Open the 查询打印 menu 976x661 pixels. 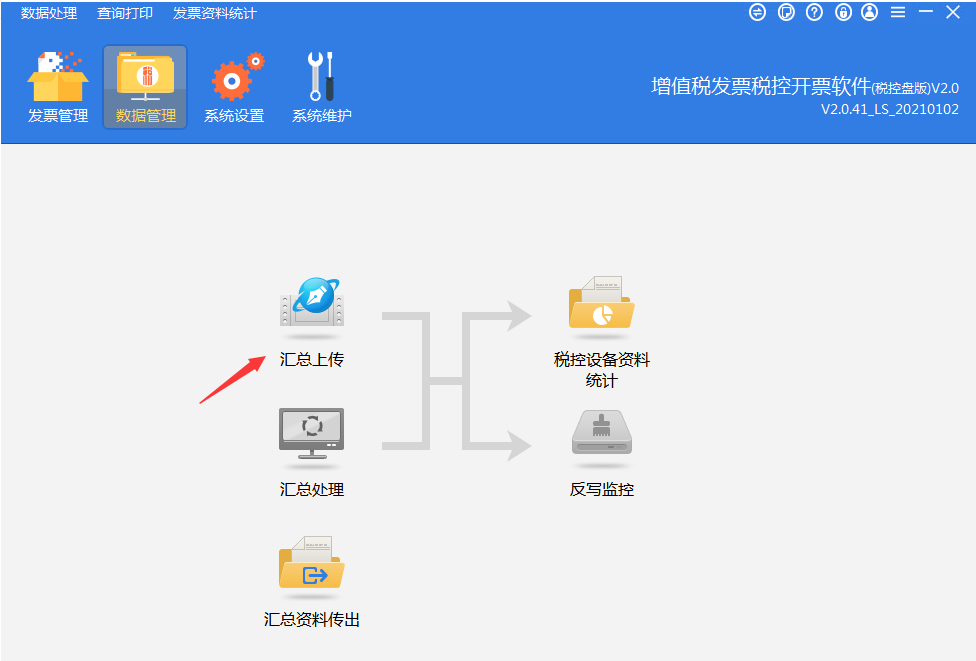point(124,13)
